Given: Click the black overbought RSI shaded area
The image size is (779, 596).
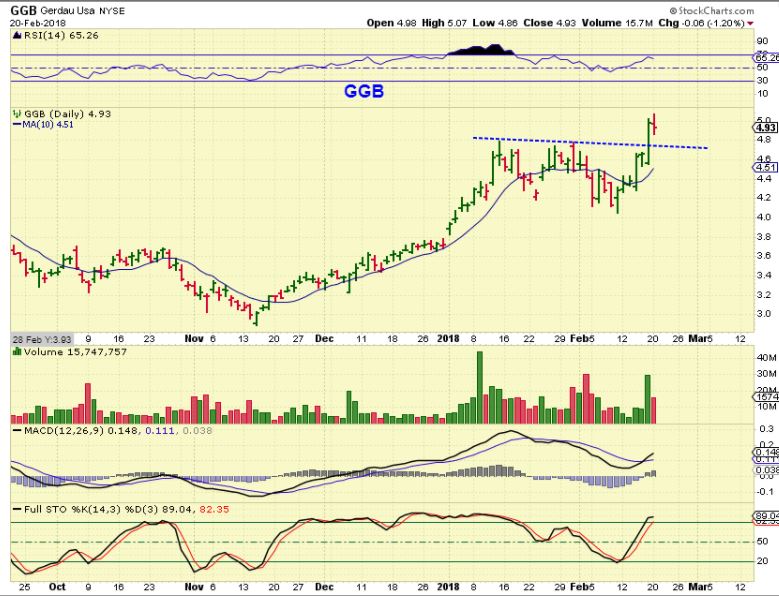Looking at the screenshot, I should 482,50.
